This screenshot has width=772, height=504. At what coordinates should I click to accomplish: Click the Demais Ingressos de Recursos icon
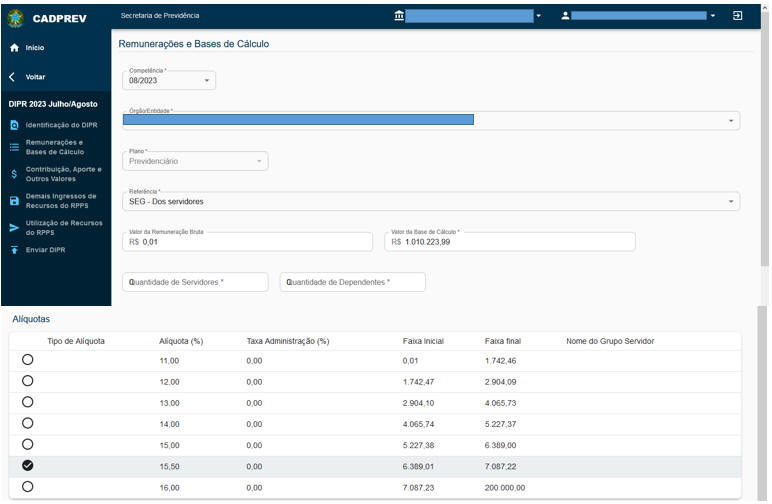14,201
